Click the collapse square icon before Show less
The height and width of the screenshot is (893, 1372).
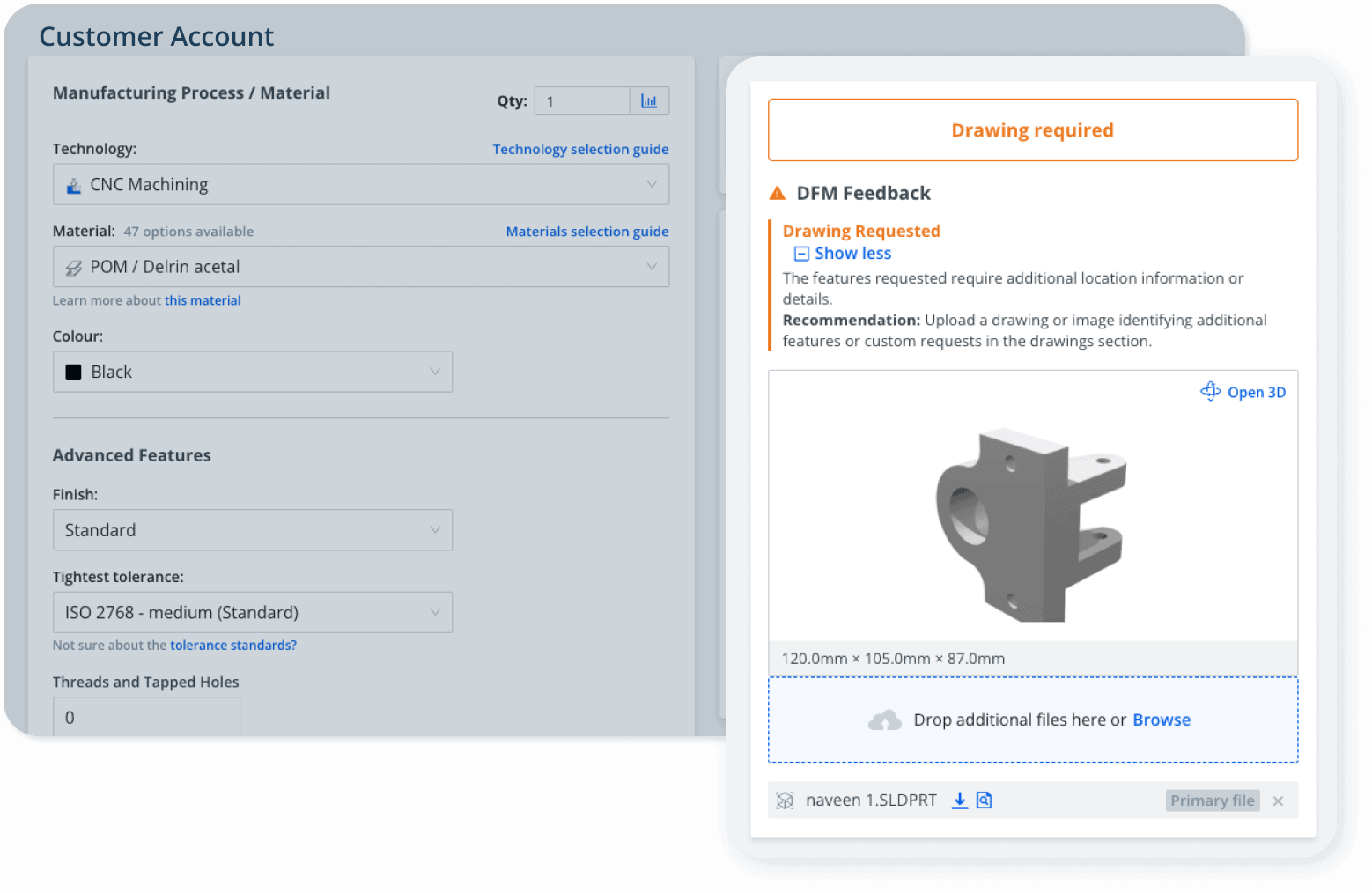[x=801, y=254]
